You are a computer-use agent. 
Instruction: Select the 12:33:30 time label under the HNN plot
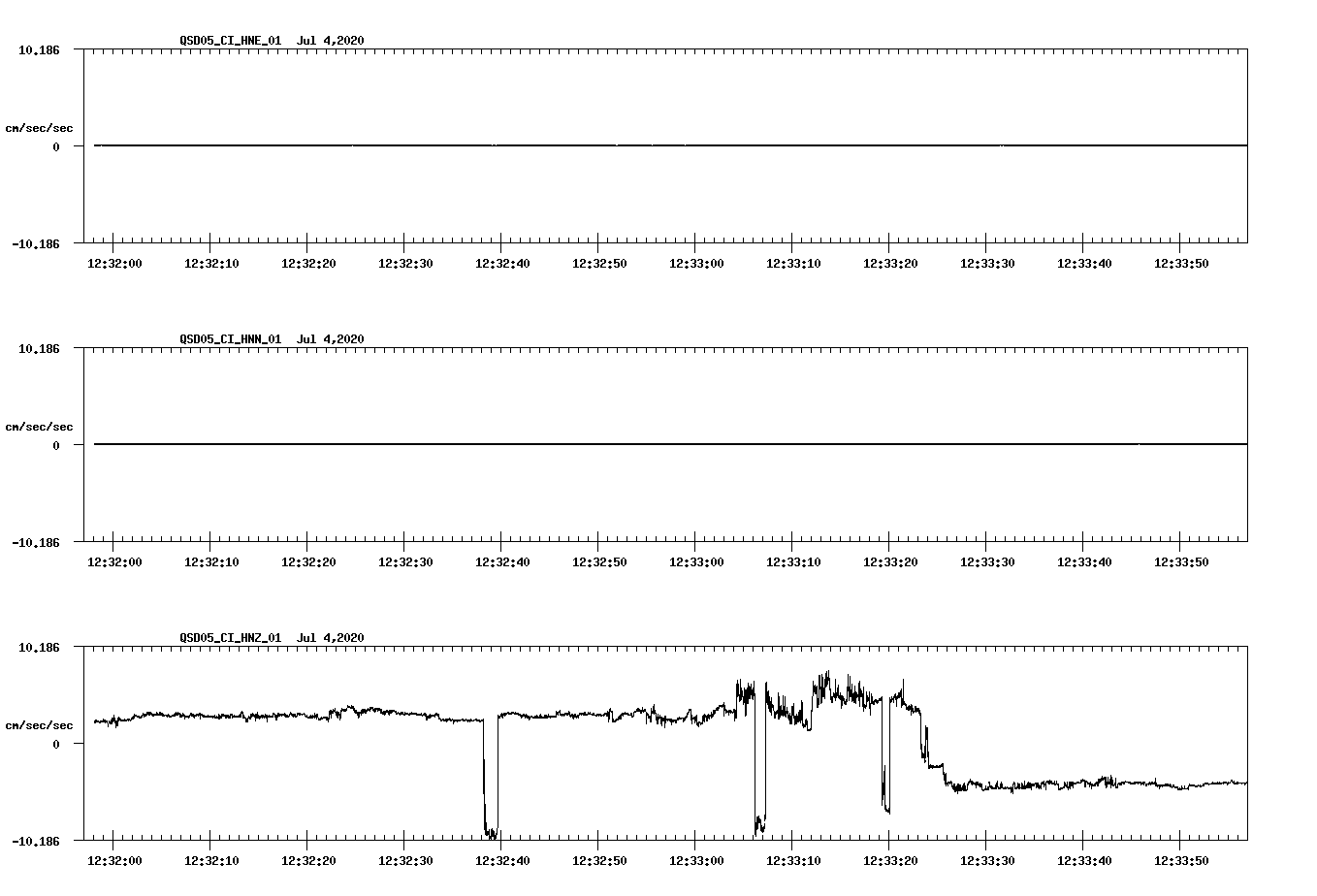(987, 562)
